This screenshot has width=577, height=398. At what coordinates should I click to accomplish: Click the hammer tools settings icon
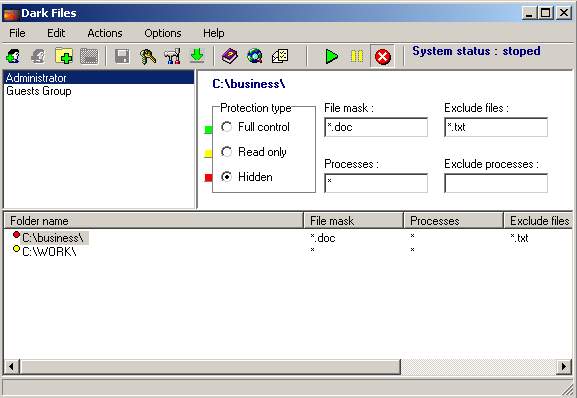[x=172, y=56]
